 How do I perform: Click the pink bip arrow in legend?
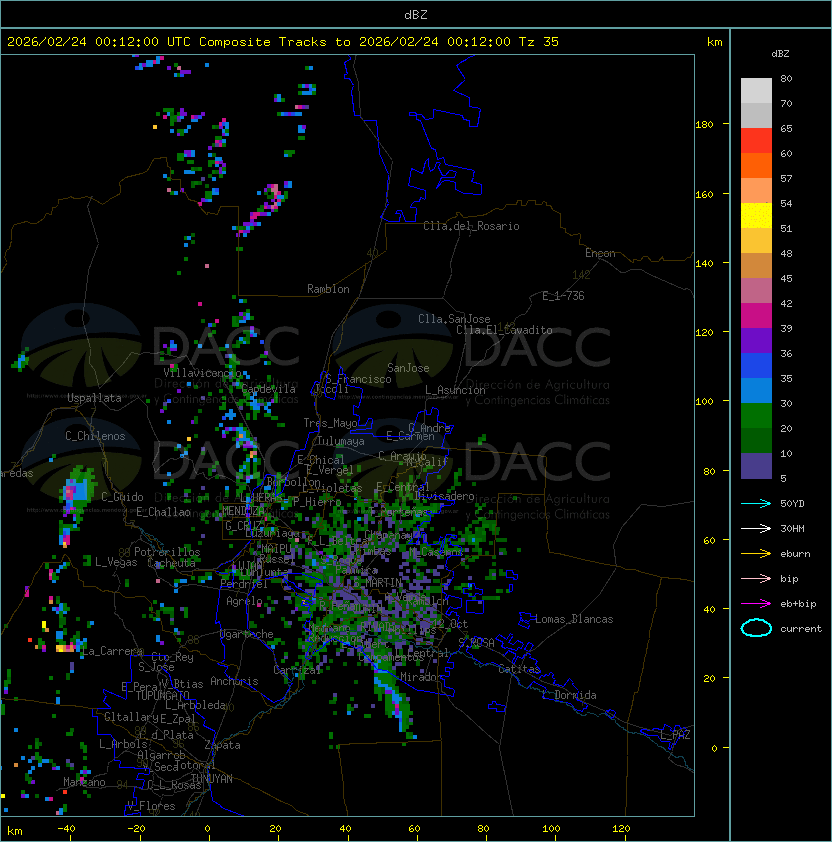[x=756, y=578]
